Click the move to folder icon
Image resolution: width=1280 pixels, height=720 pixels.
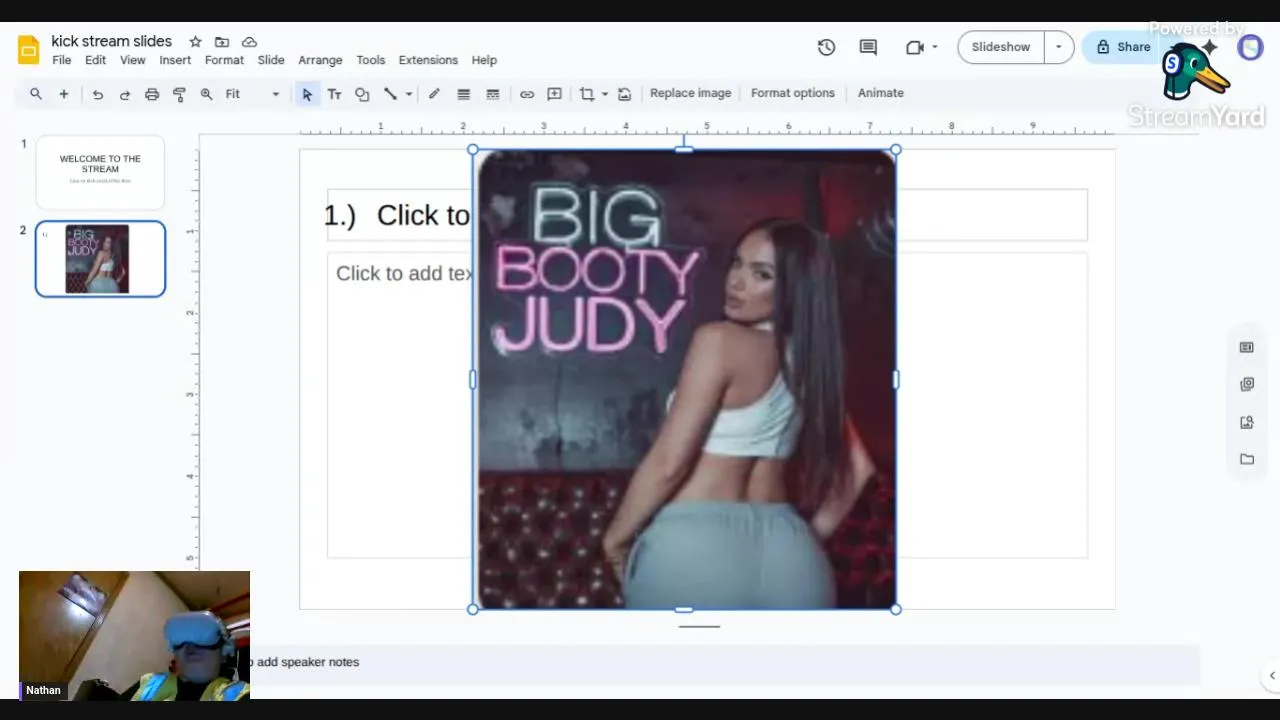point(222,42)
